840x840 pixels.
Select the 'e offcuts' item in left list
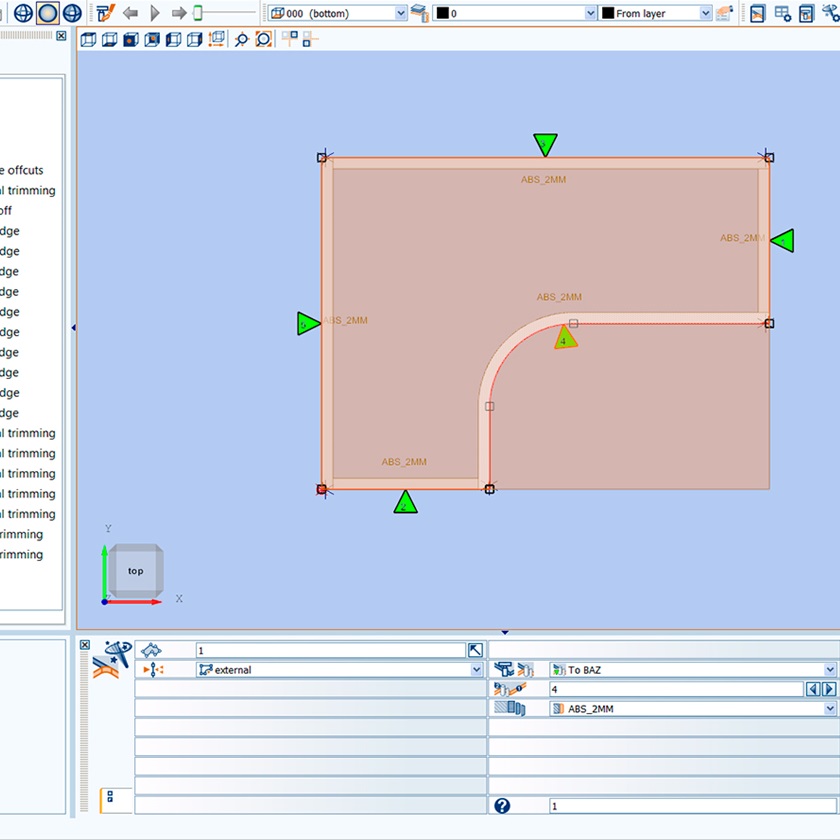click(x=22, y=170)
